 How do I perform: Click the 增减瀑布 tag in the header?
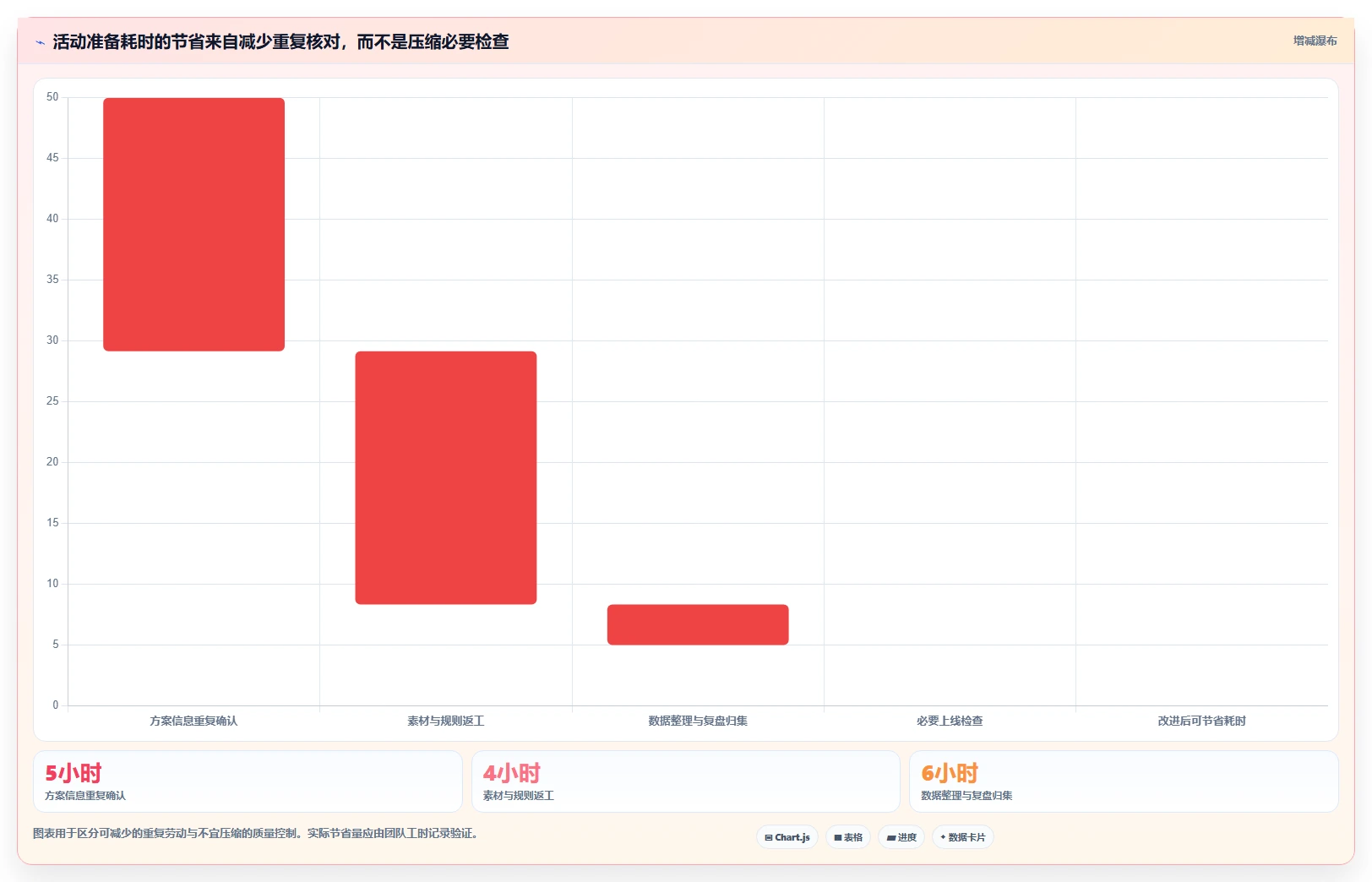pyautogui.click(x=1315, y=41)
